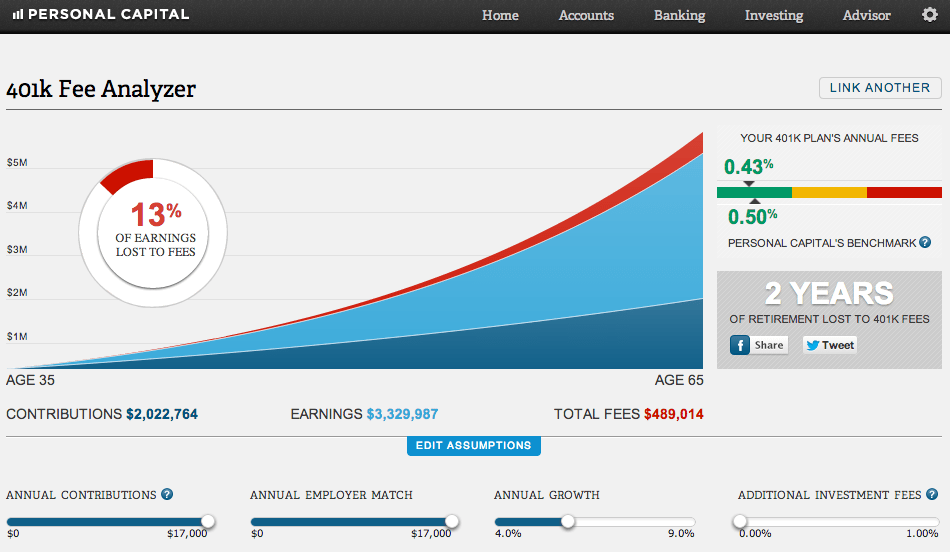The height and width of the screenshot is (552, 950).
Task: Open the Home menu
Action: 500,15
